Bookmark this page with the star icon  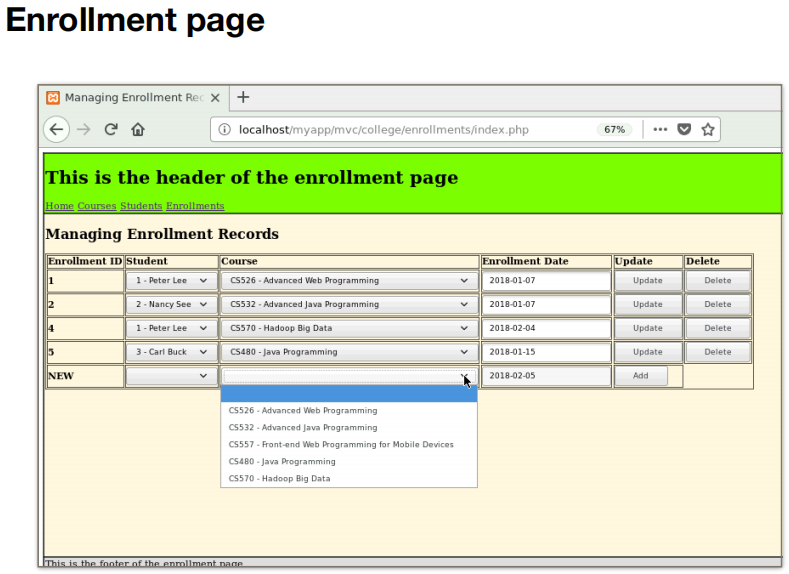(708, 130)
